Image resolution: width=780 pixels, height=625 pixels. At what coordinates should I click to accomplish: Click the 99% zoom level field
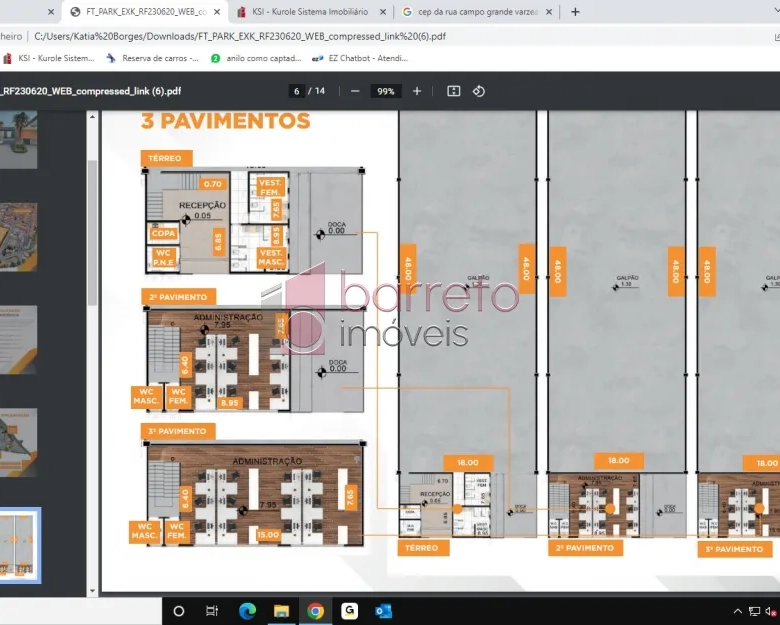click(x=386, y=91)
